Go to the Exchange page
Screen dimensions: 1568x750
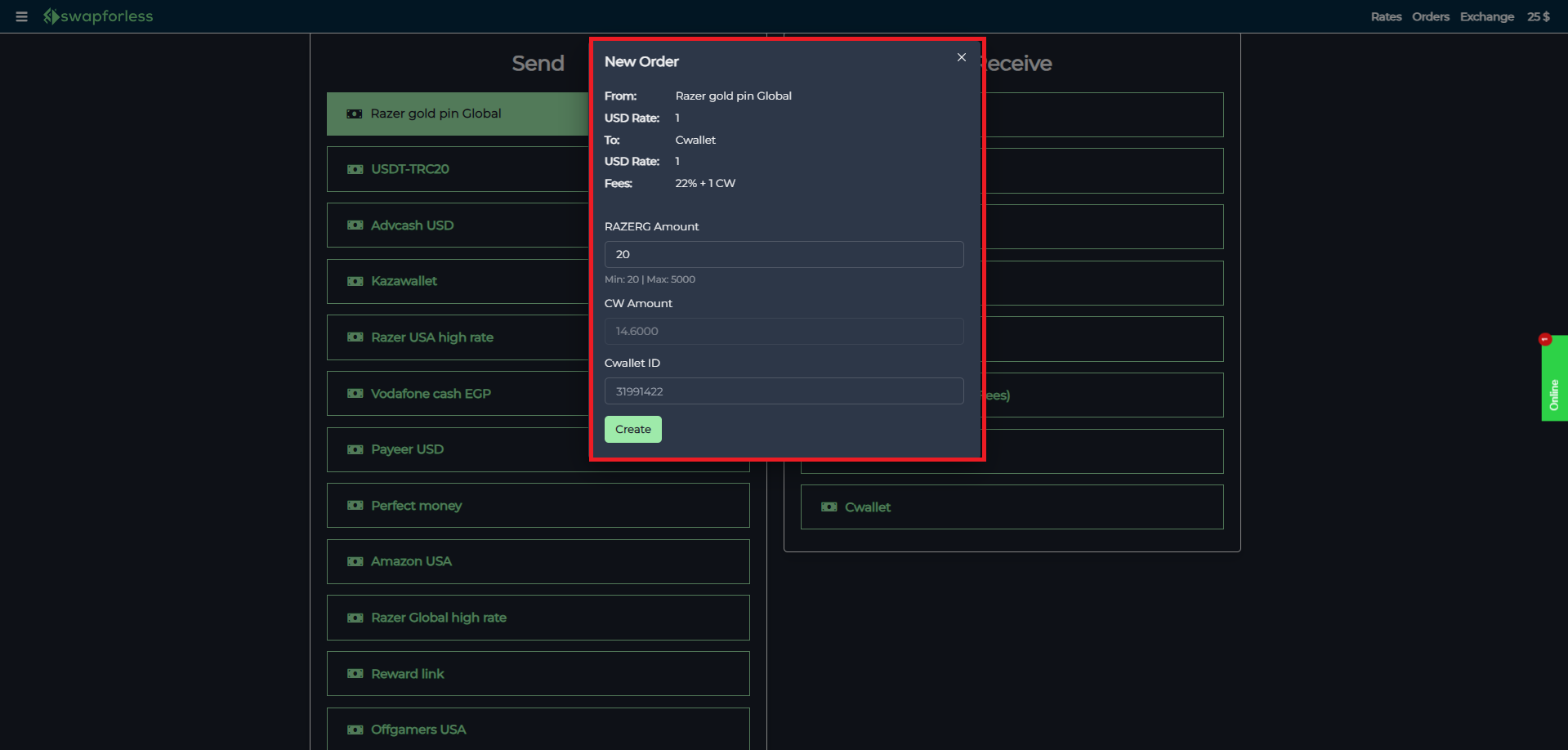tap(1487, 16)
